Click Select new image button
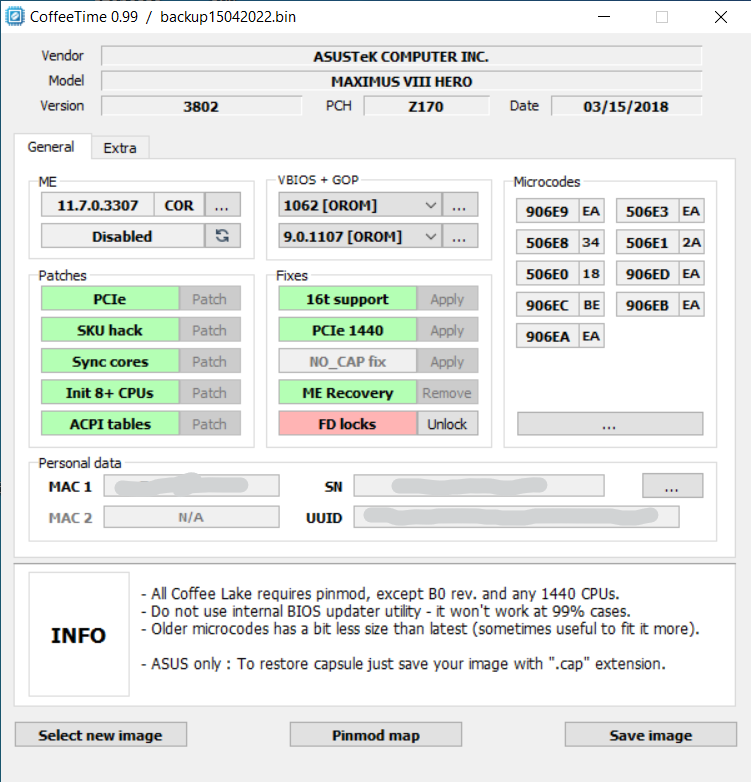The height and width of the screenshot is (782, 751). (x=101, y=735)
